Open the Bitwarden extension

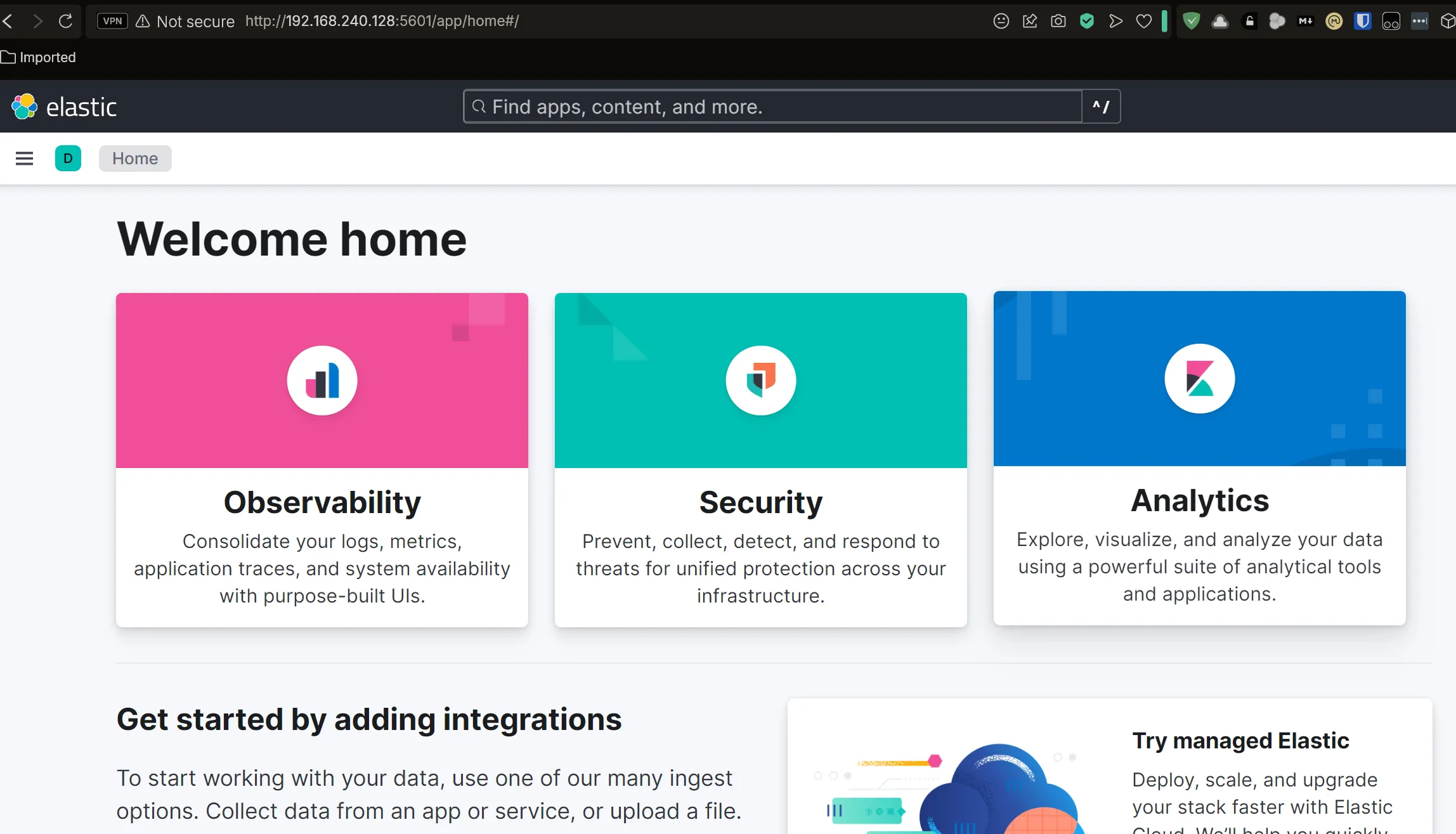click(x=1362, y=21)
